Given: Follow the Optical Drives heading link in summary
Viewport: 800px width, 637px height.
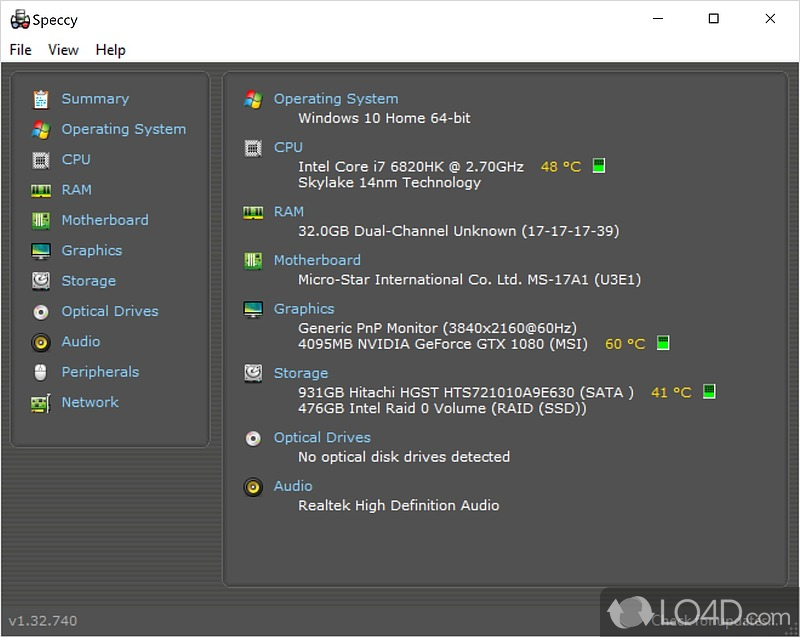Looking at the screenshot, I should 322,437.
